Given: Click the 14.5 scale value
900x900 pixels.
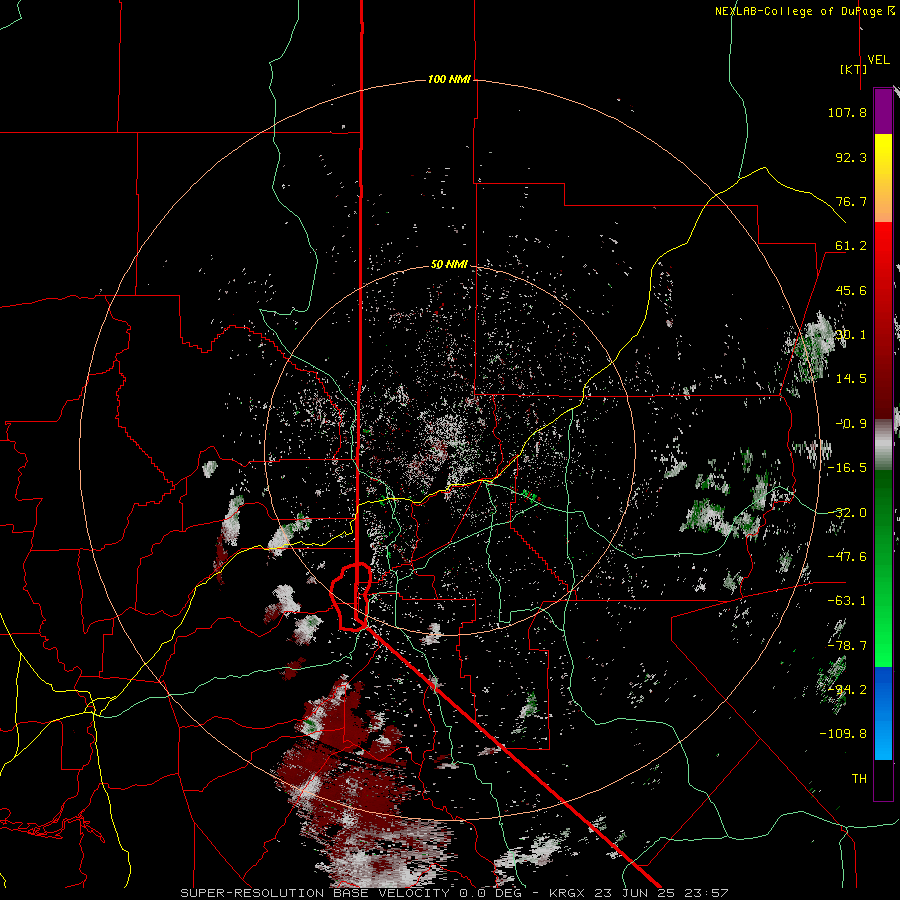Looking at the screenshot, I should point(851,379).
